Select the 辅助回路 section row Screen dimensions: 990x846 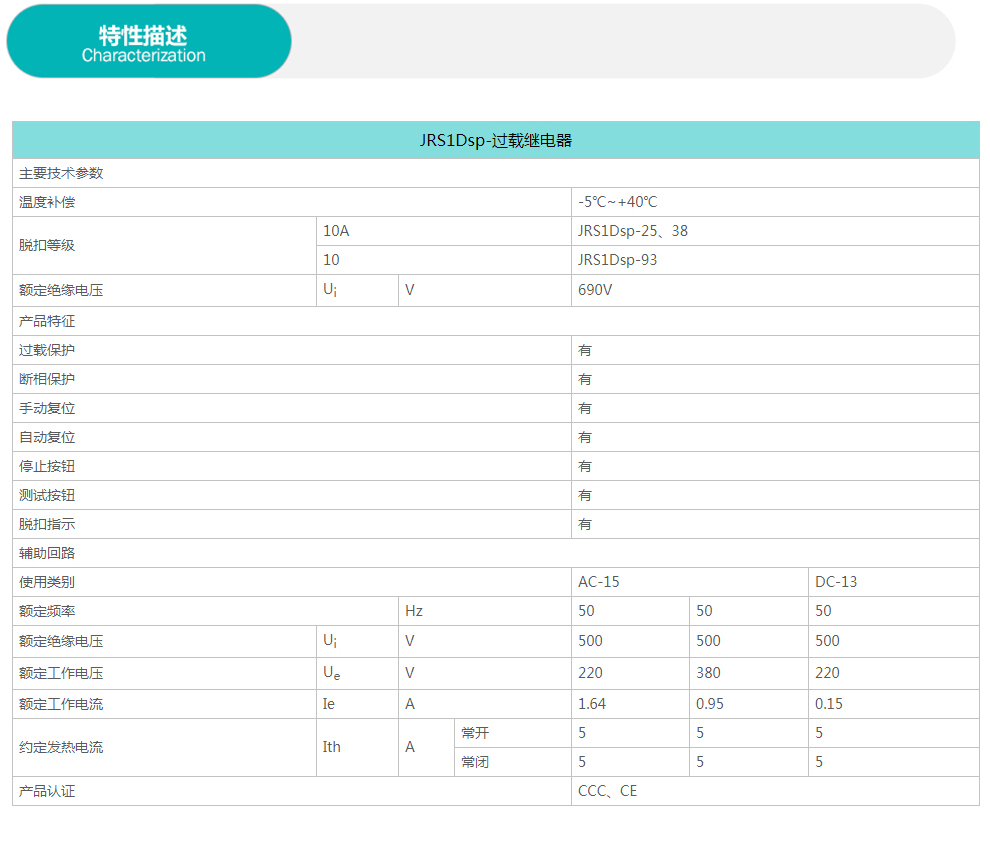[496, 554]
